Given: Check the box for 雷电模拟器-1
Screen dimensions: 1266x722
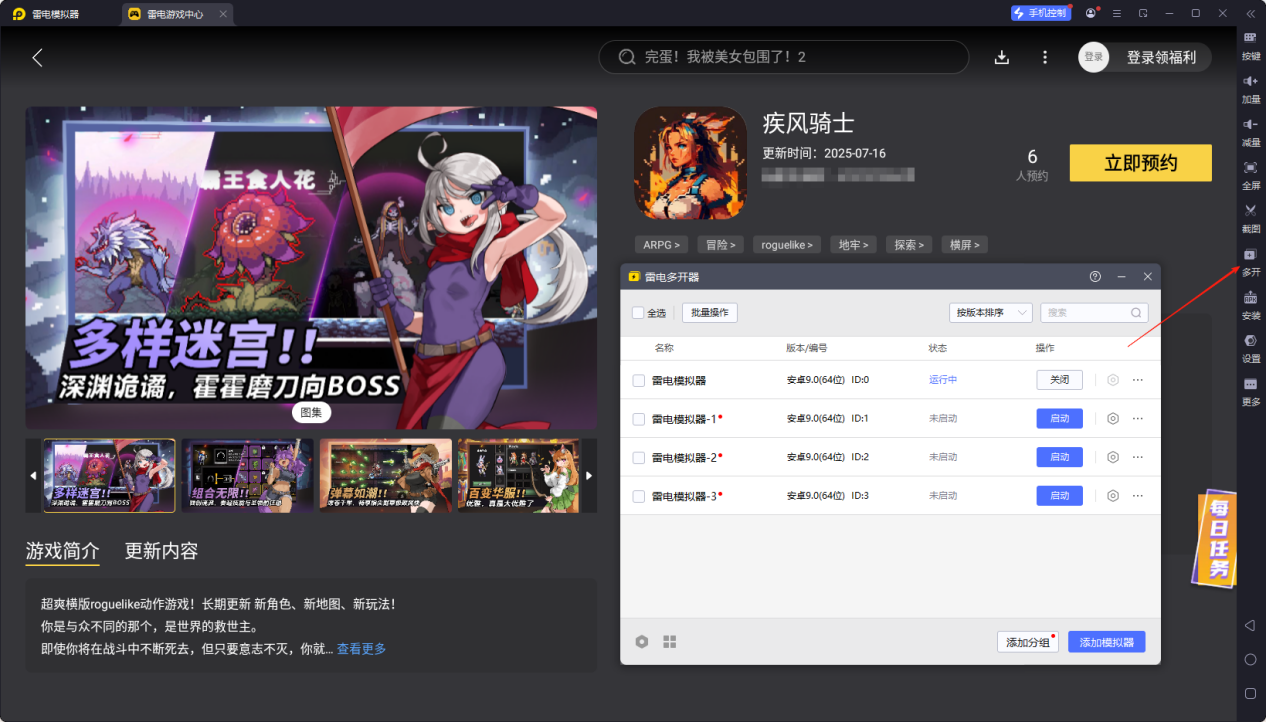Looking at the screenshot, I should tap(639, 418).
